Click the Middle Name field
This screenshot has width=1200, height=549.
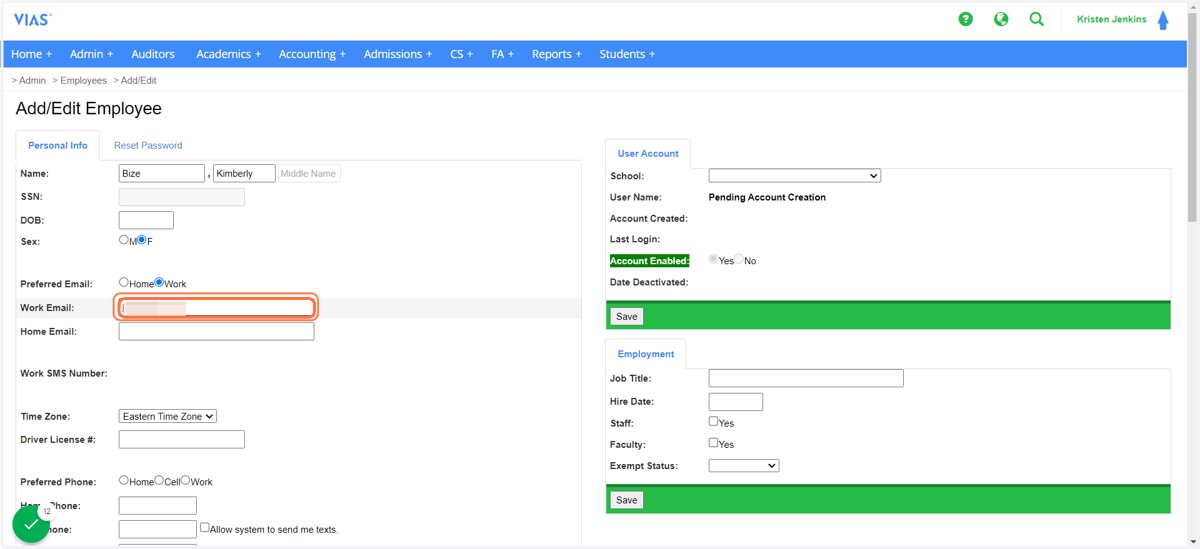[x=309, y=173]
